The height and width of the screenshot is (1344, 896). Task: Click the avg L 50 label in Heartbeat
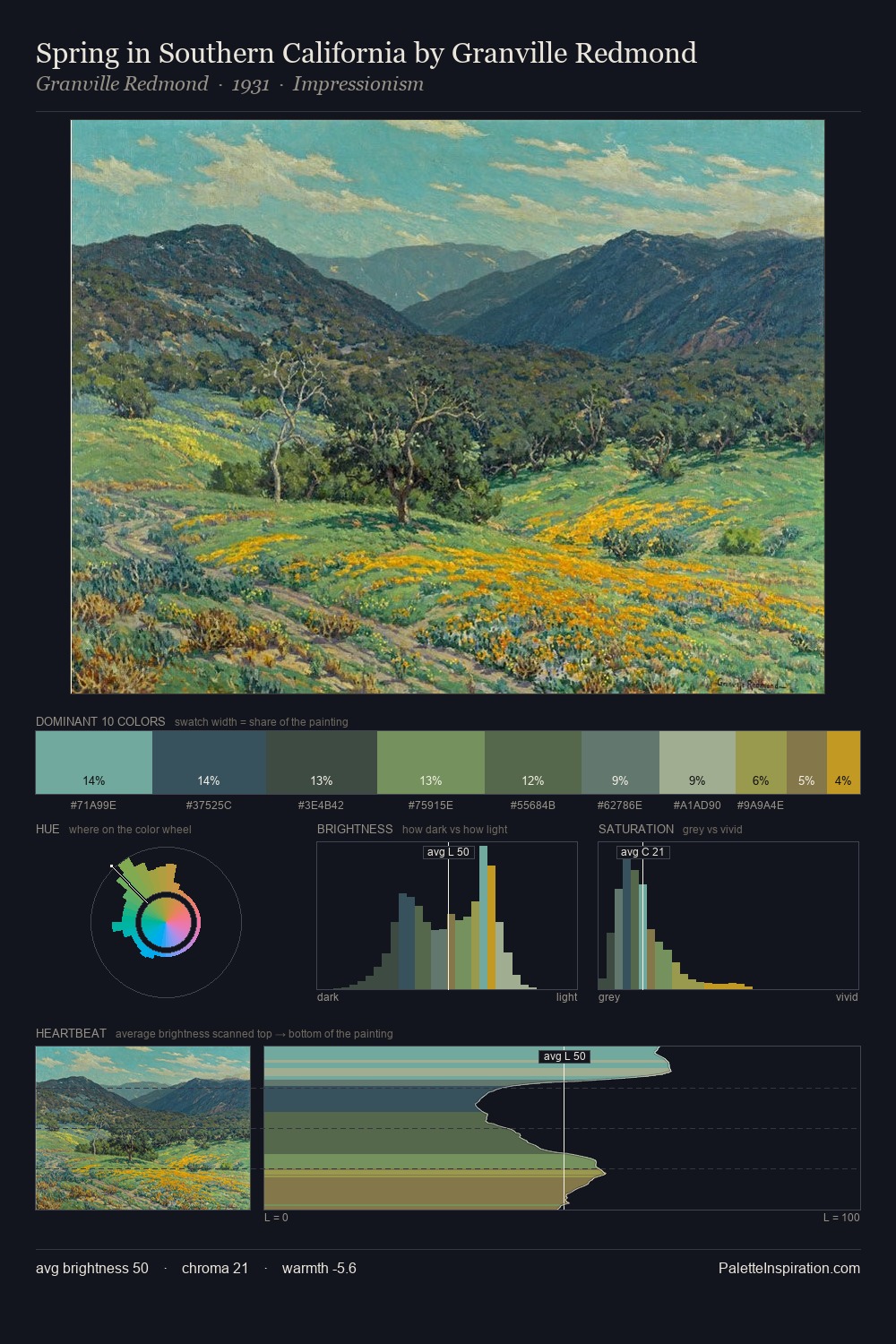click(564, 1056)
